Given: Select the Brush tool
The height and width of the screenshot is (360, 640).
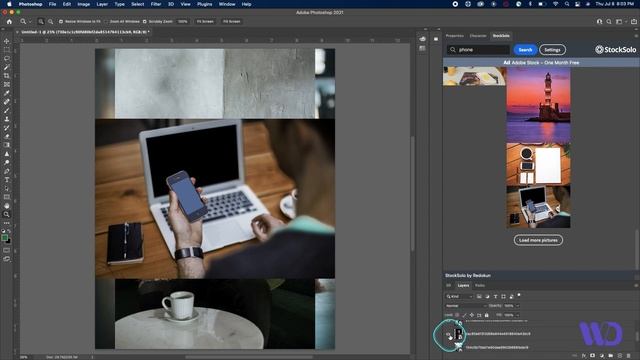Looking at the screenshot, I should pyautogui.click(x=7, y=110).
